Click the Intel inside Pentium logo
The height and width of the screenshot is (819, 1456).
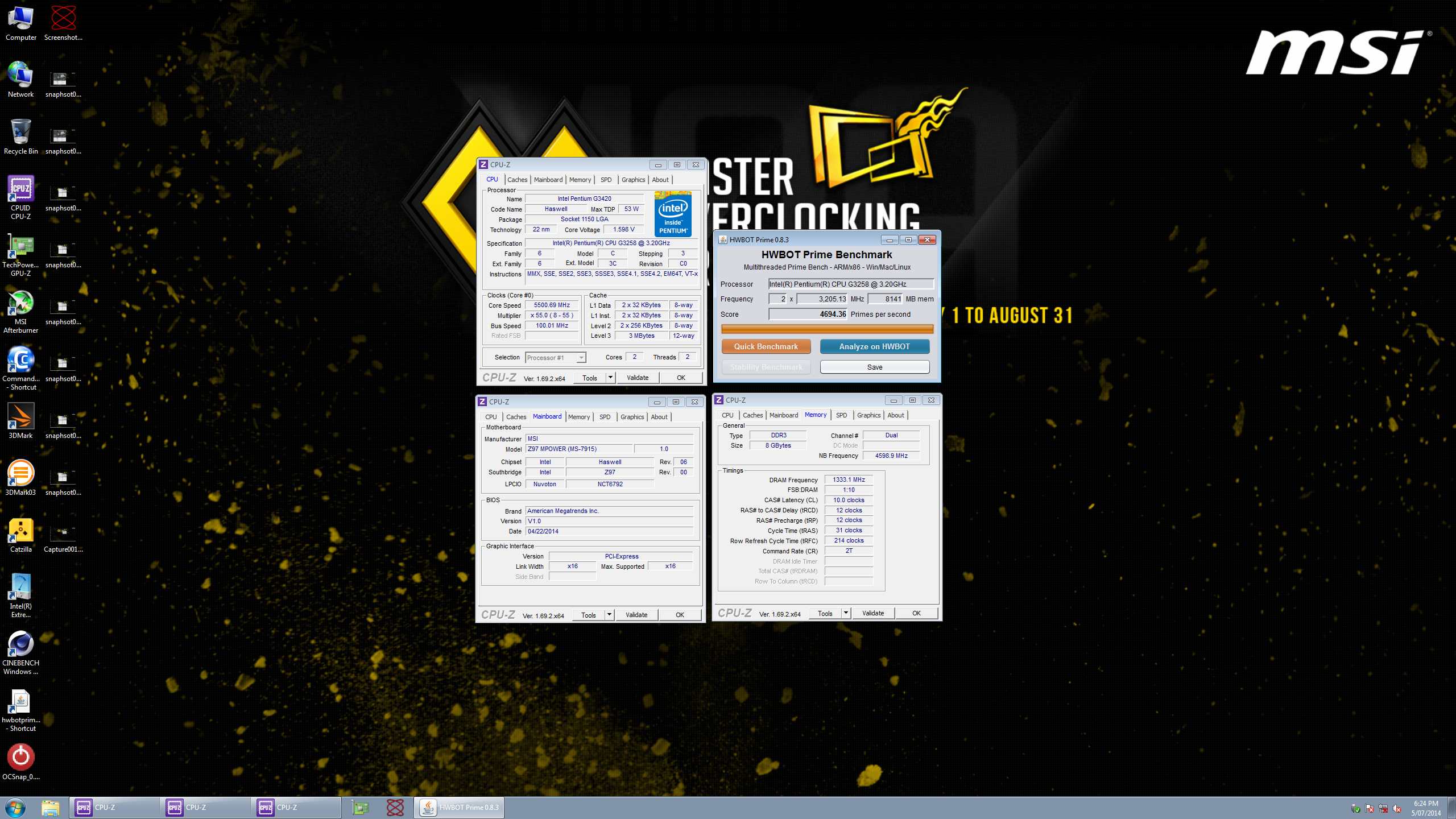point(673,213)
